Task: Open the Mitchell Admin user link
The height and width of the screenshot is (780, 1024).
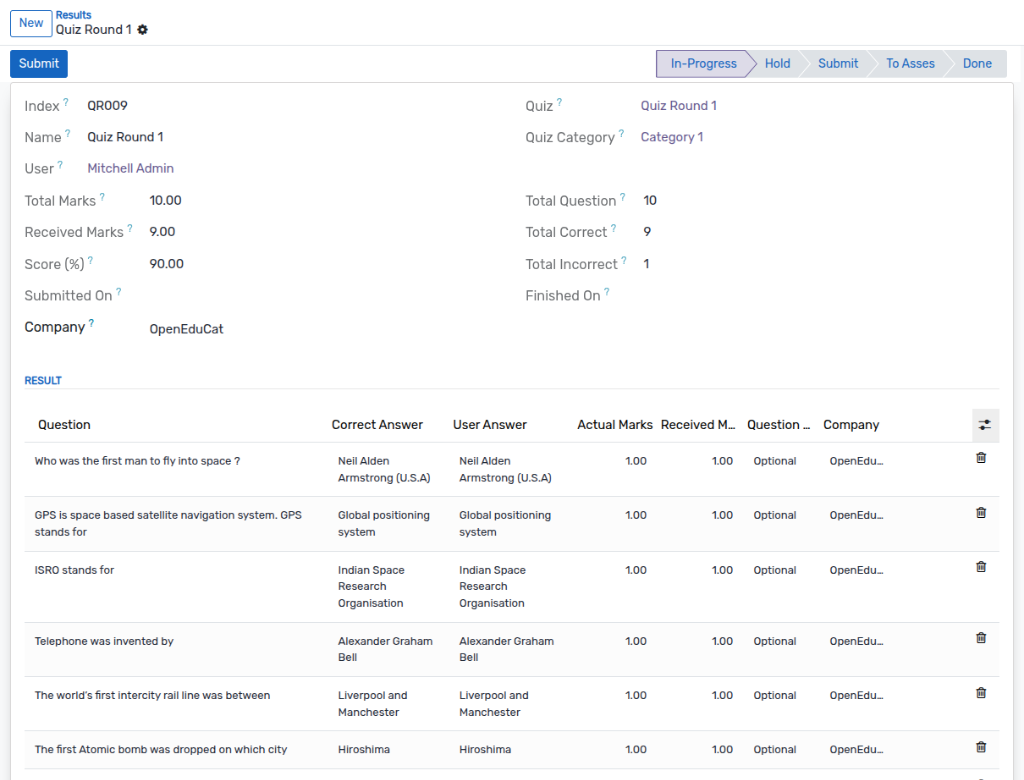Action: (x=131, y=169)
